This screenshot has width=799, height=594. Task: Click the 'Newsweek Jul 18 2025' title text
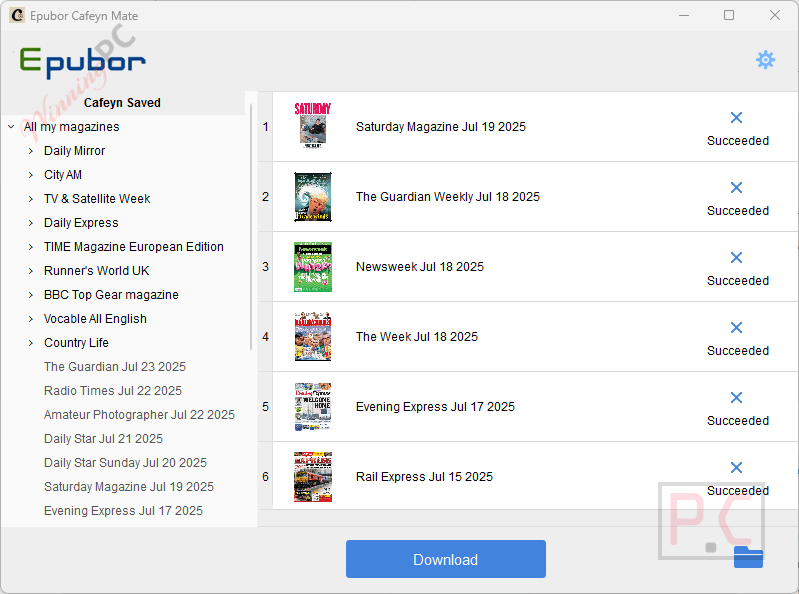tap(420, 267)
